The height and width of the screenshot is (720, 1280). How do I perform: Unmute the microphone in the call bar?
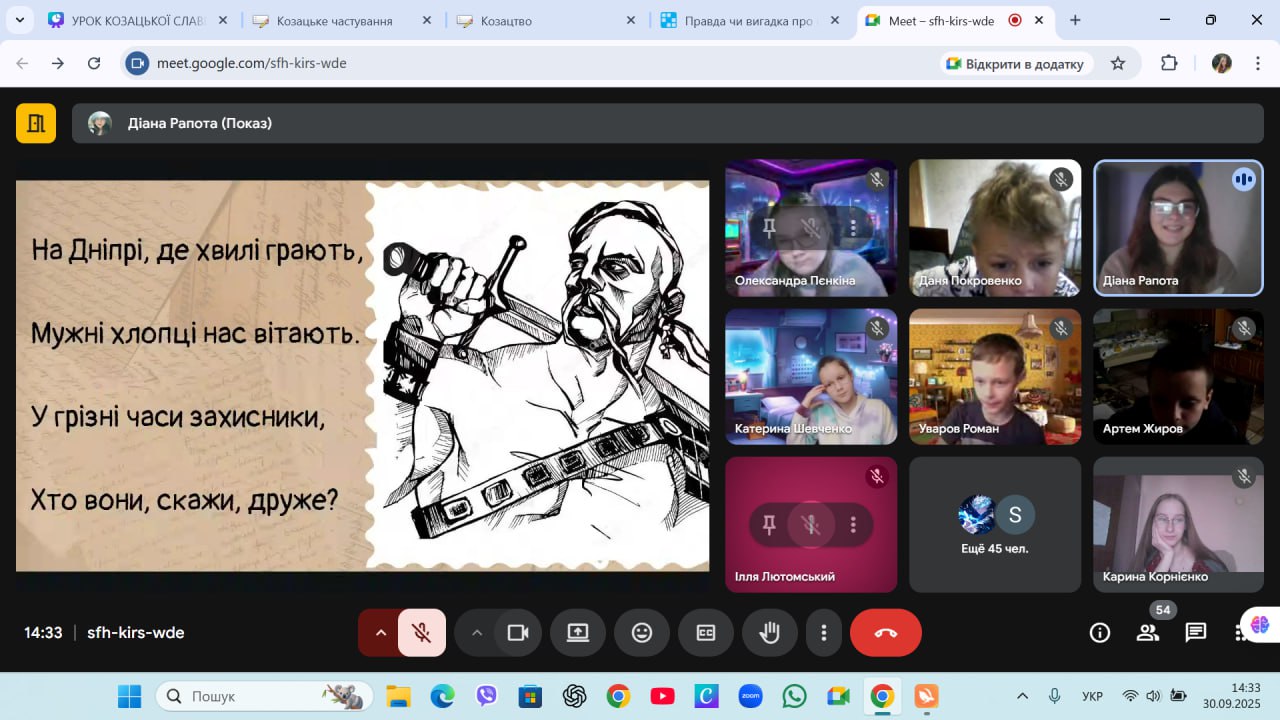(x=422, y=633)
